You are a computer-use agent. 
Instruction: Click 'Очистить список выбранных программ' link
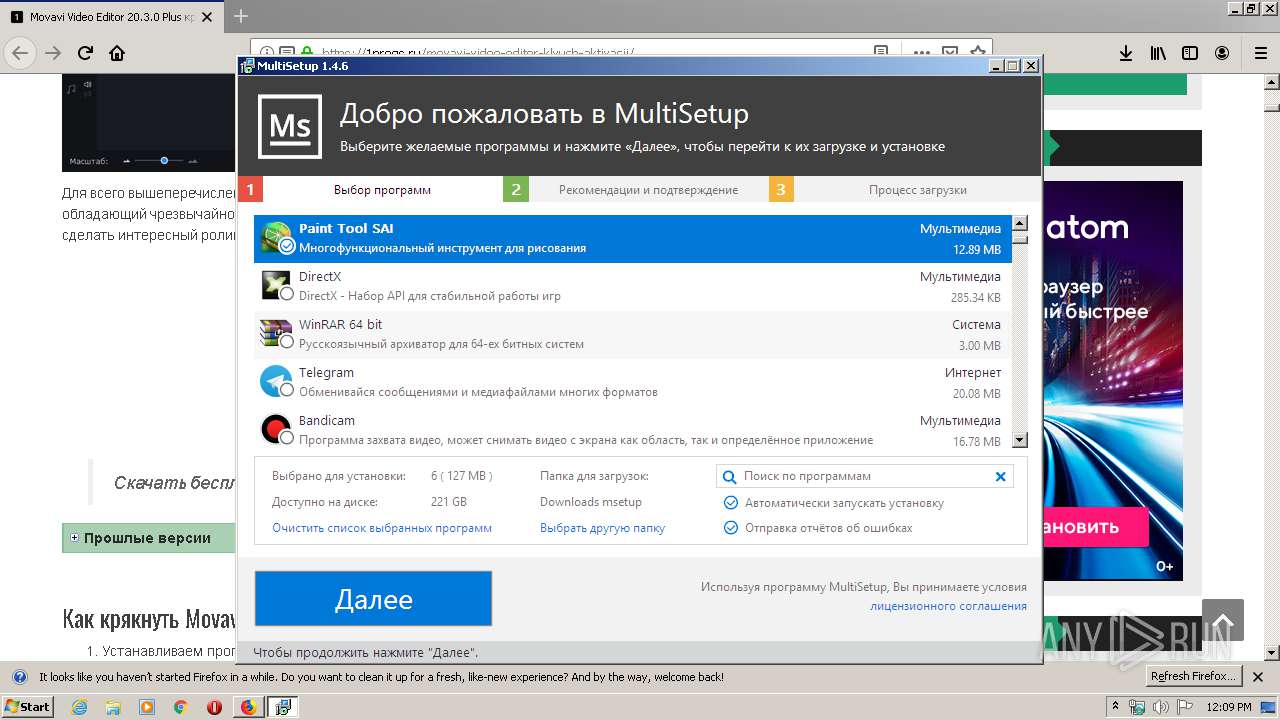(x=382, y=528)
